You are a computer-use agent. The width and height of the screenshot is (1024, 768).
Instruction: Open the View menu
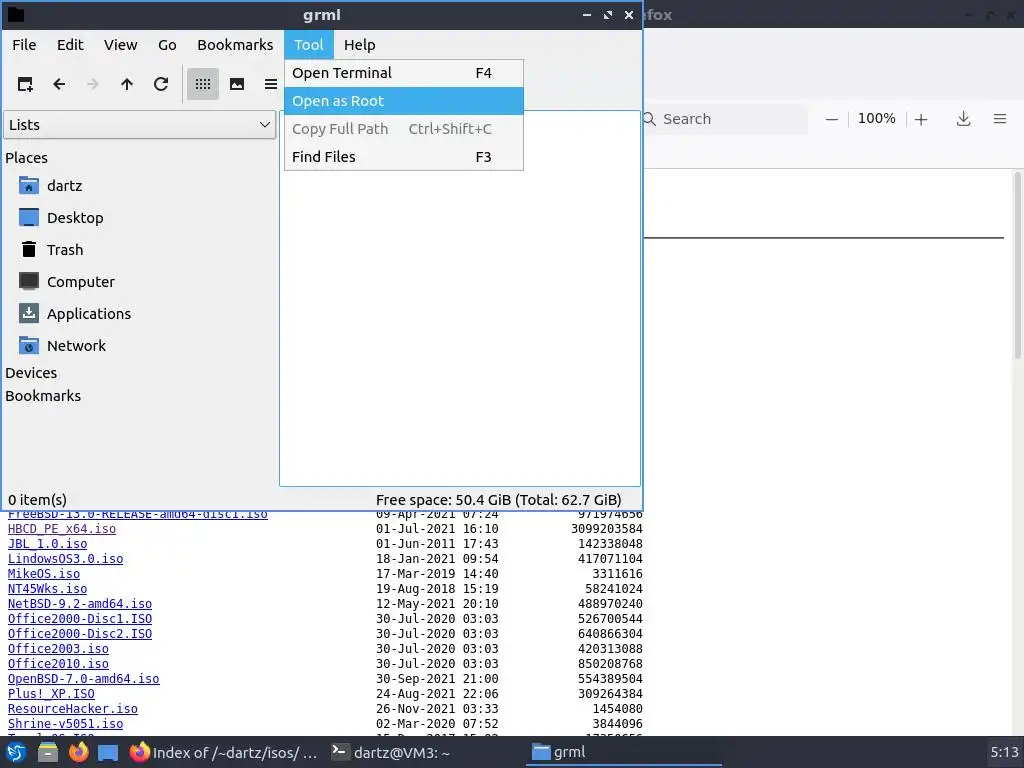(121, 45)
